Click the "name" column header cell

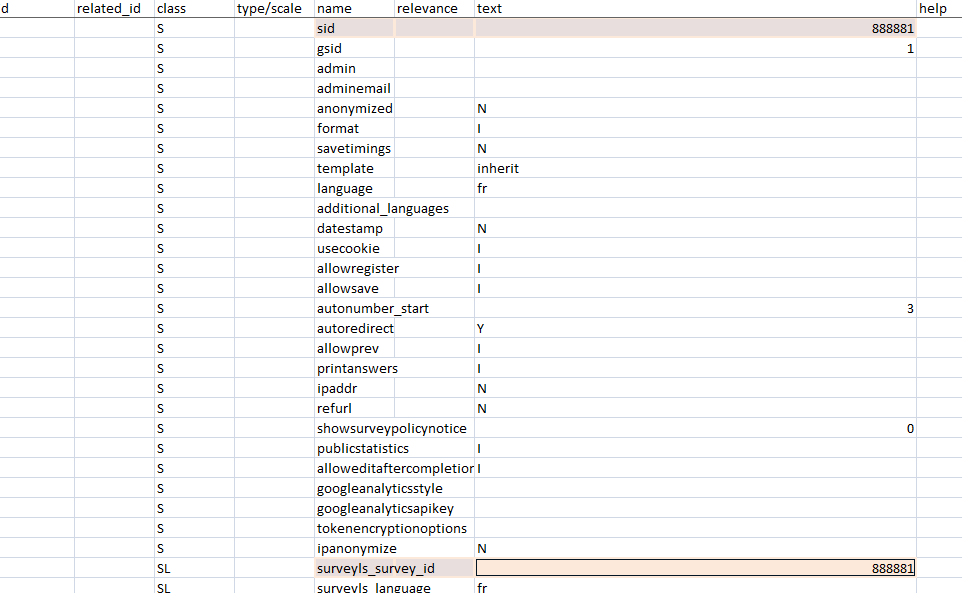pyautogui.click(x=354, y=9)
